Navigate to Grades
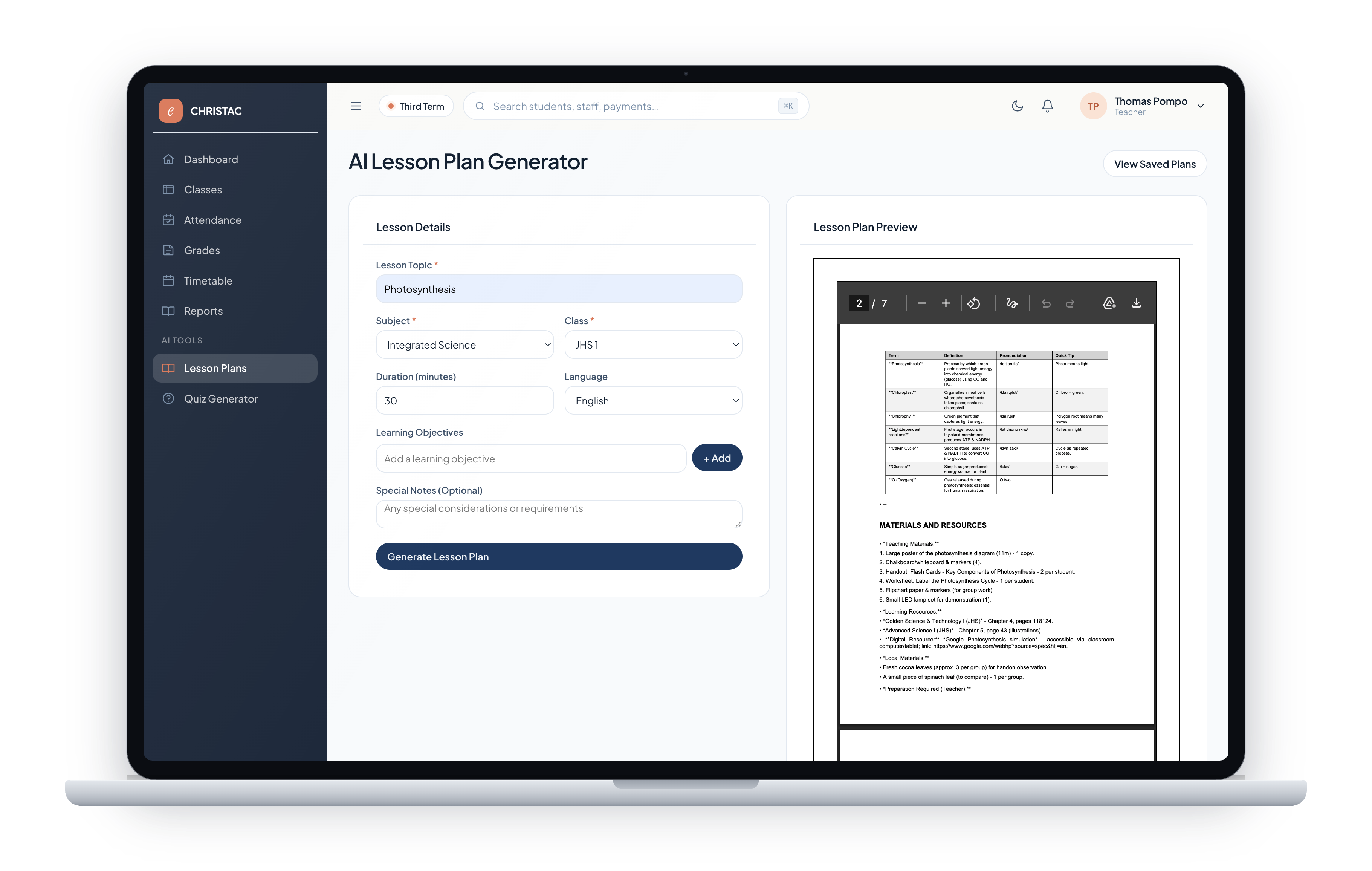Screen dimensions: 1372x871 pyautogui.click(x=235, y=250)
